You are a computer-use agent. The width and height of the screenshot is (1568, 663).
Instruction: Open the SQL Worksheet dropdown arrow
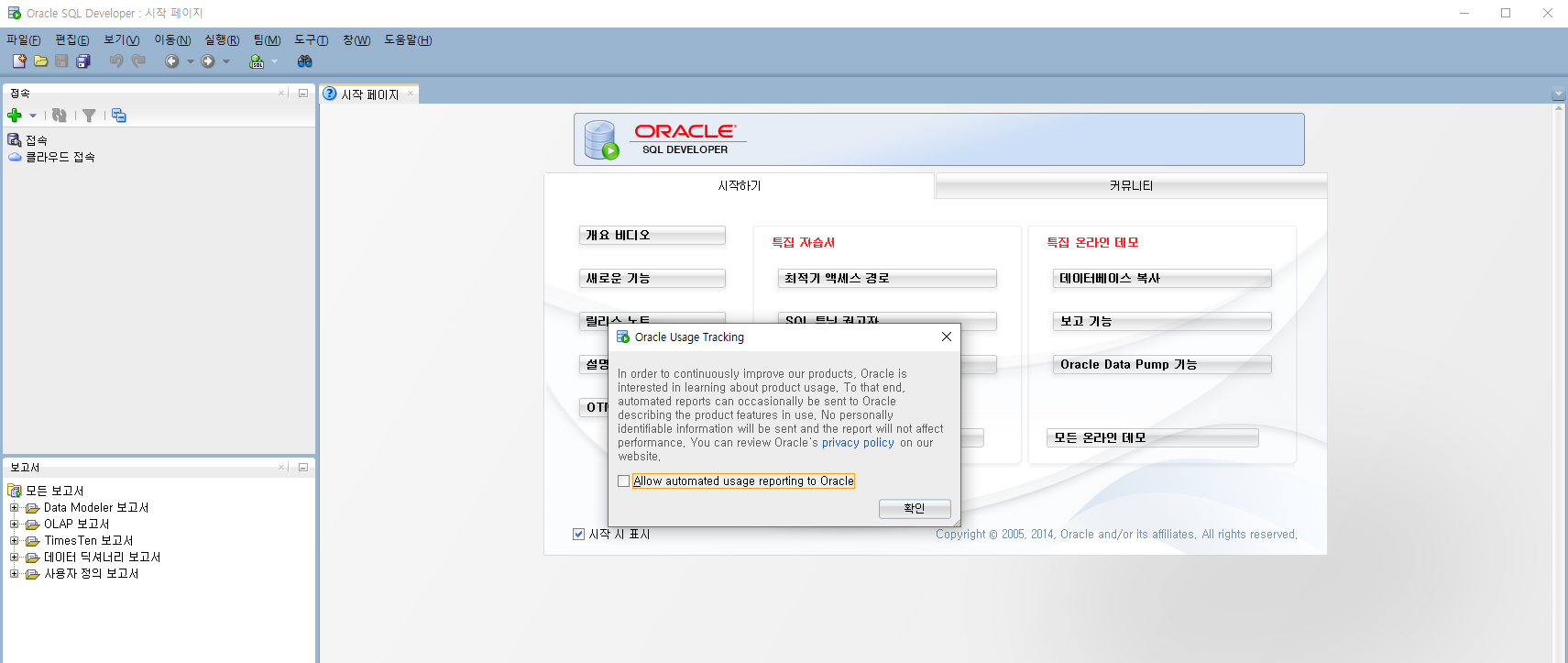pos(274,61)
